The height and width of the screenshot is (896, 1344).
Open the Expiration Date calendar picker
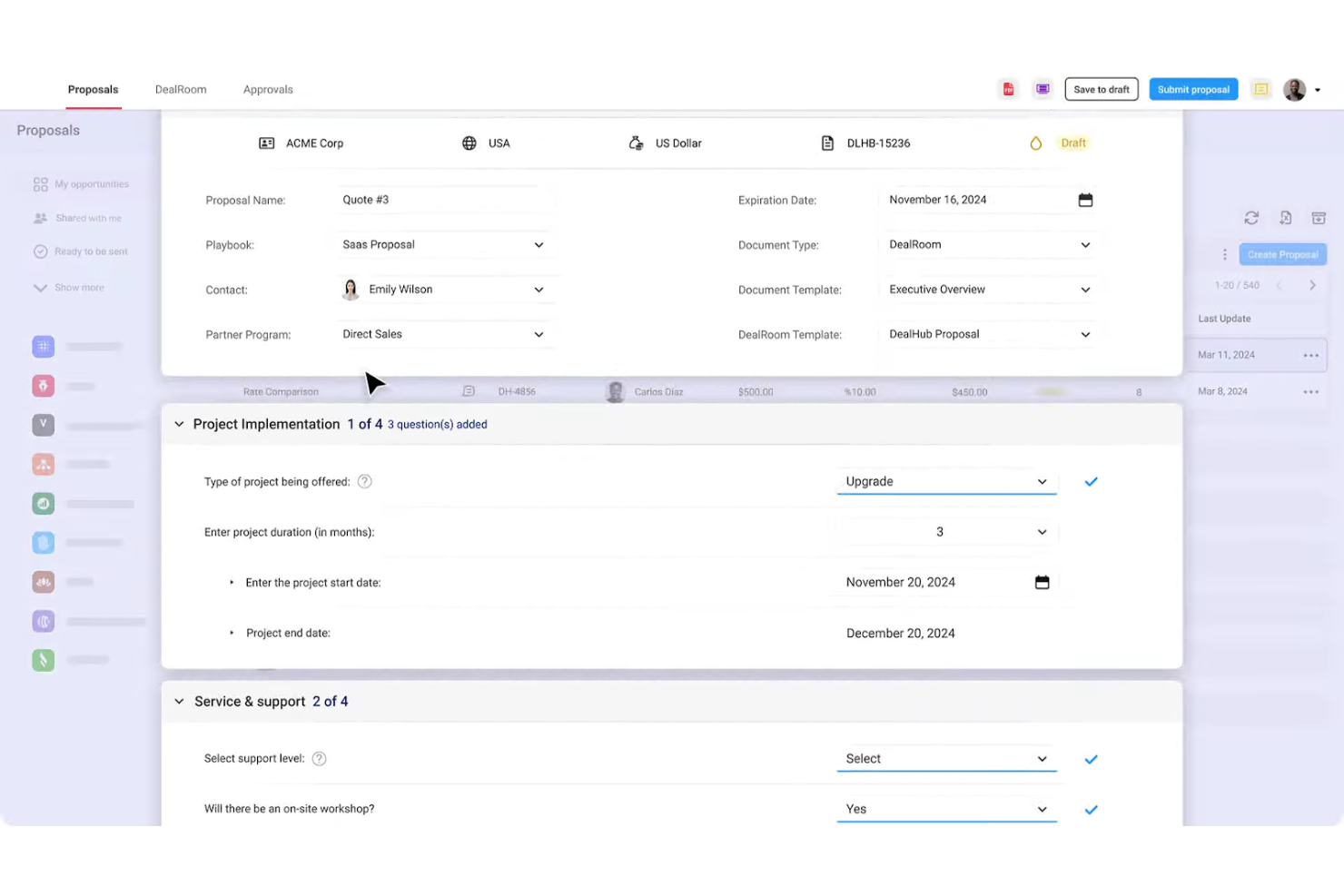click(1085, 200)
